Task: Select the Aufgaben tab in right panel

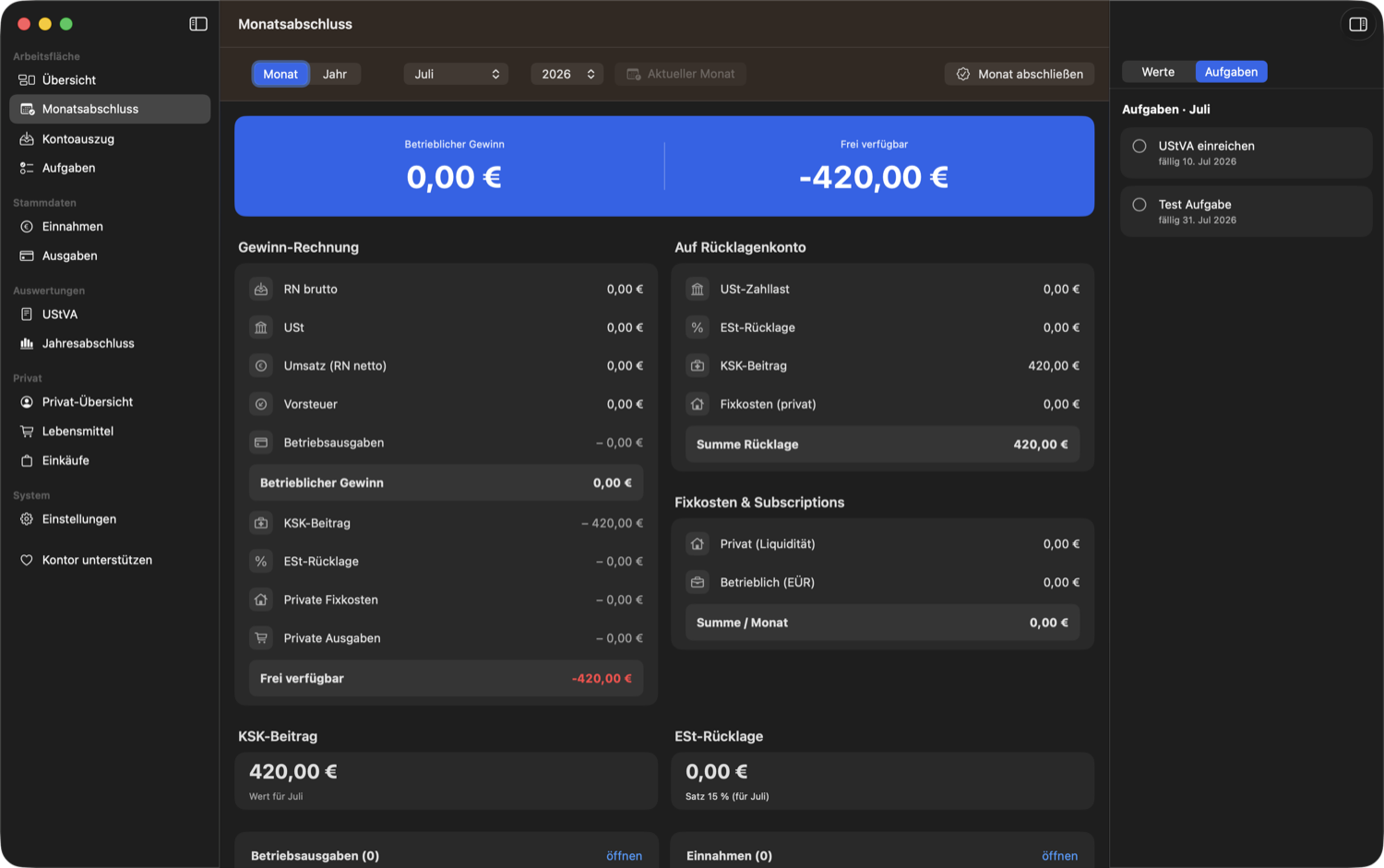Action: pos(1231,72)
